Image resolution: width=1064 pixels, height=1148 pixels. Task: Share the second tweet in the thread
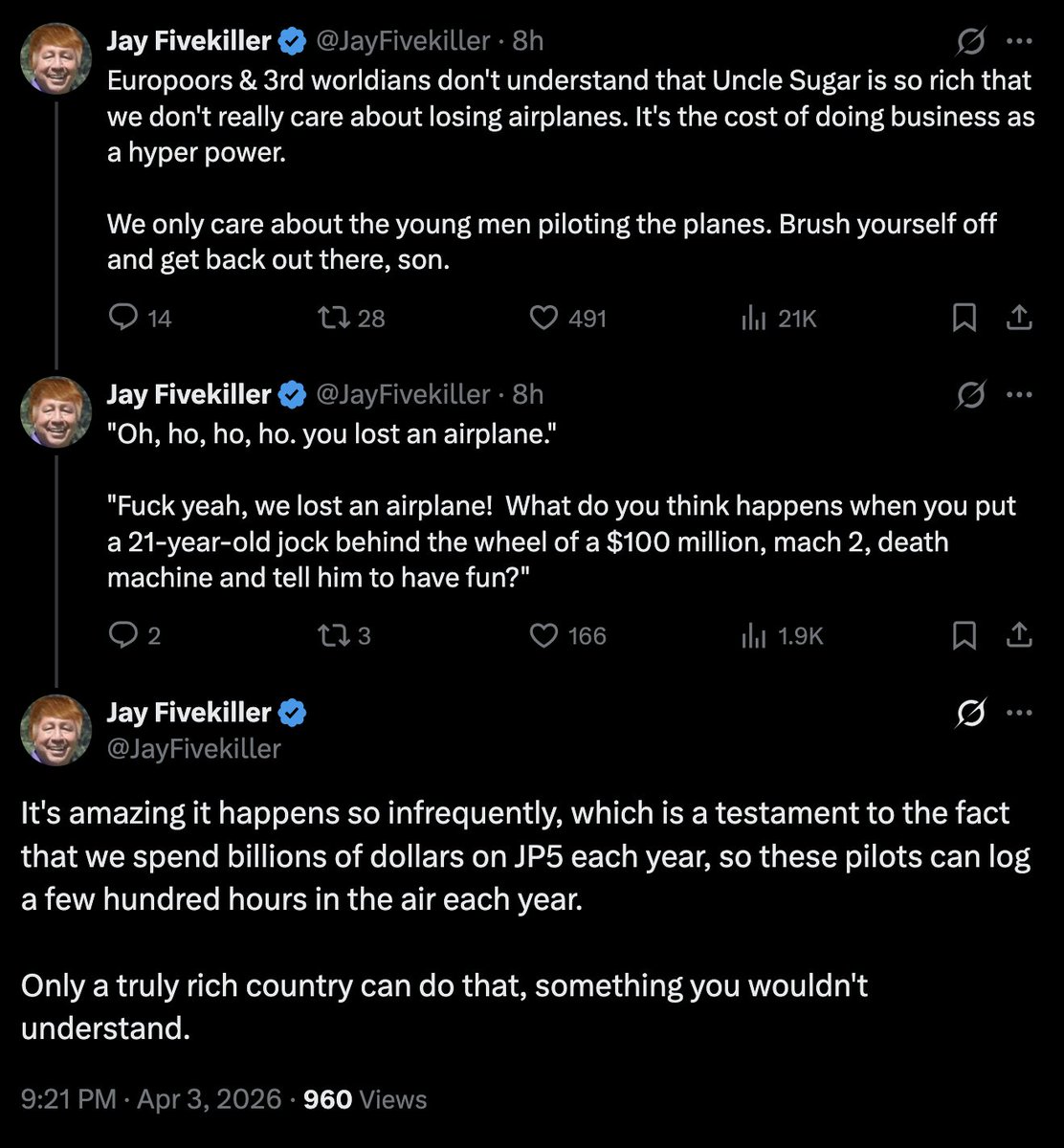coord(1019,635)
